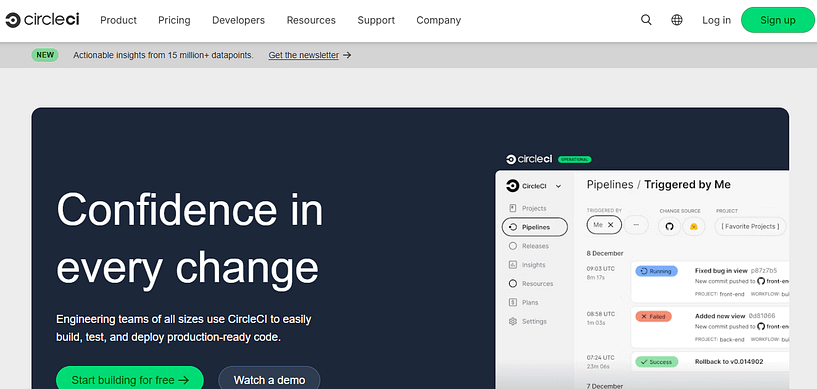
Task: Click the green Sign up button
Action: pos(777,20)
